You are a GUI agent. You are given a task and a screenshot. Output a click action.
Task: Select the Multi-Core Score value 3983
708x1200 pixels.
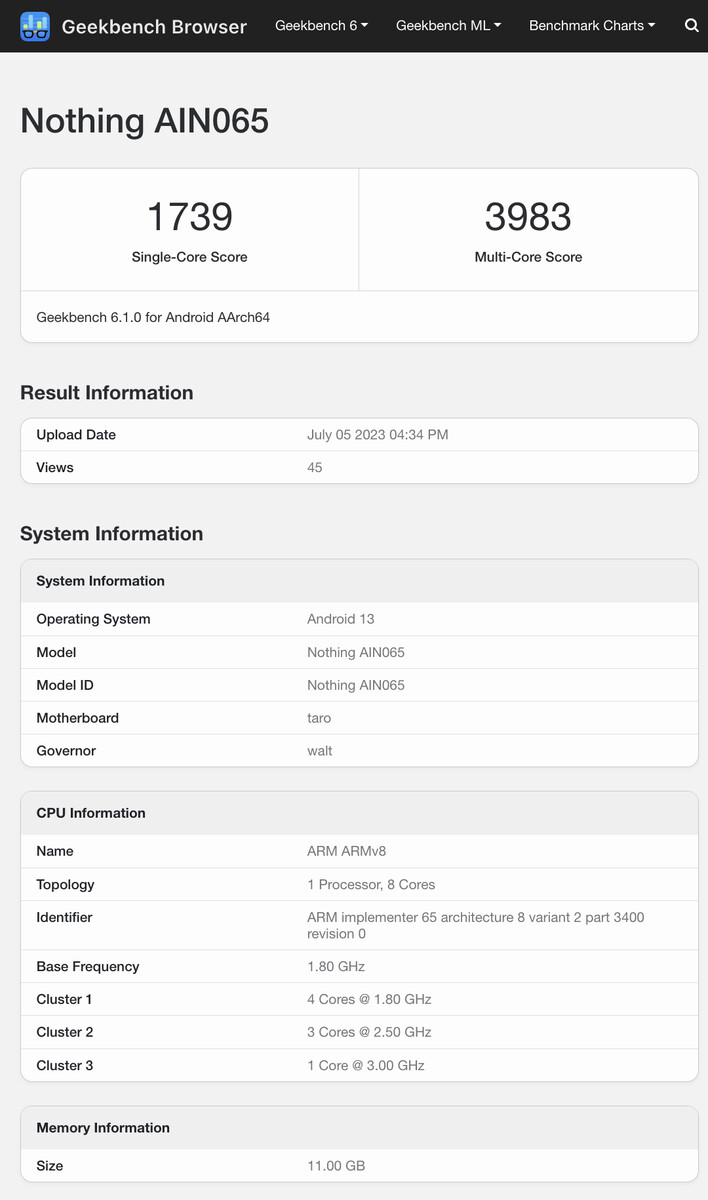pyautogui.click(x=528, y=217)
